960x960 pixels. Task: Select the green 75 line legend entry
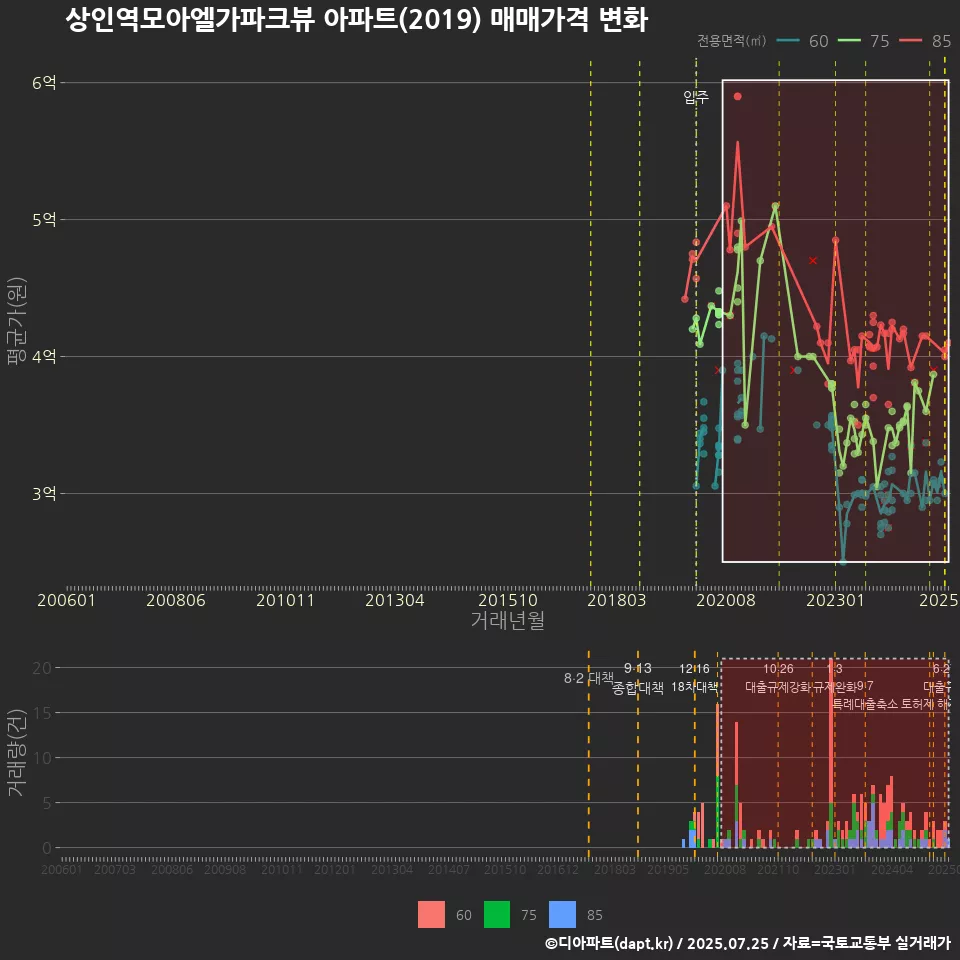click(x=863, y=41)
